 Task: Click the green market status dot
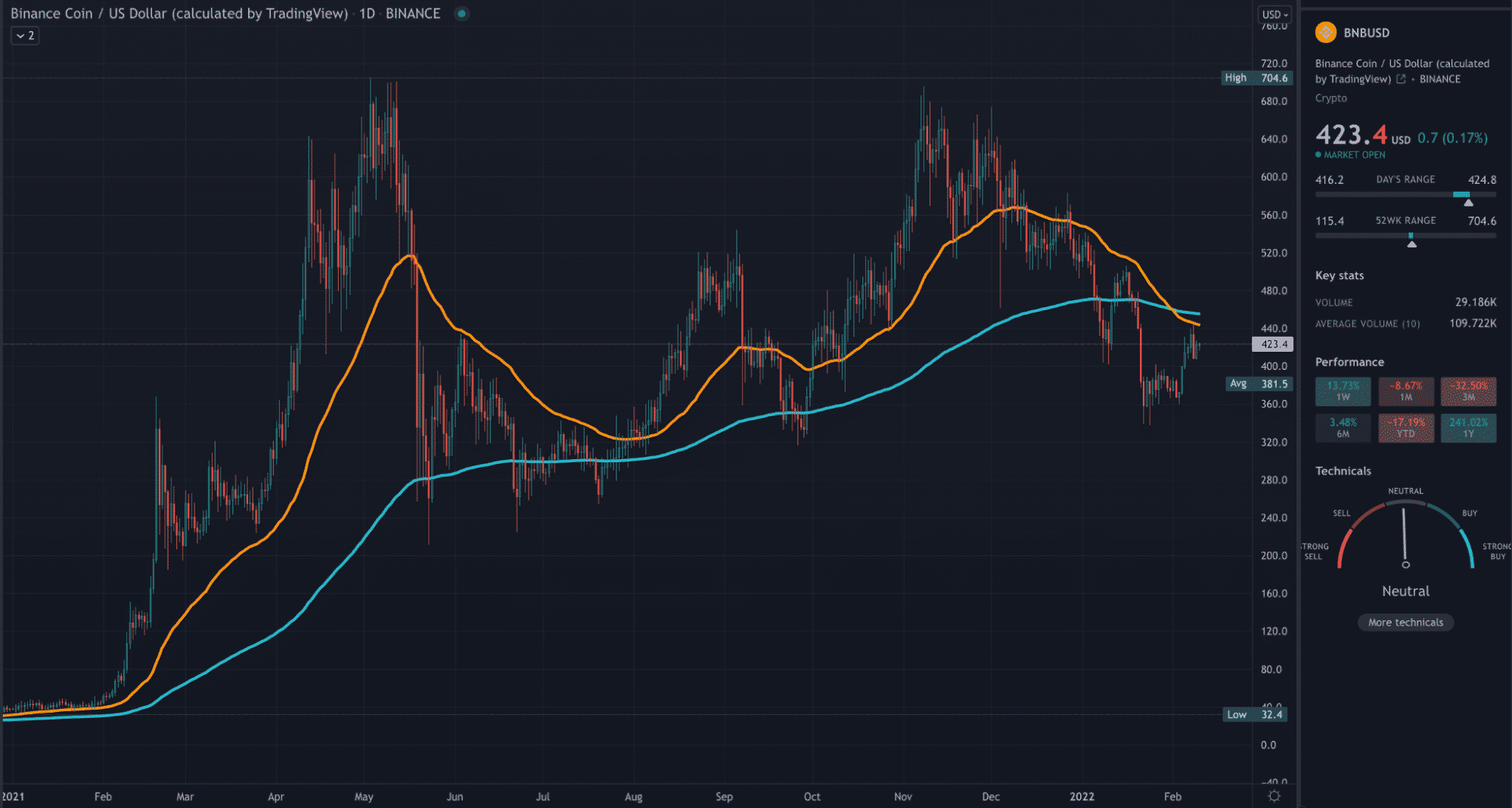(x=461, y=14)
